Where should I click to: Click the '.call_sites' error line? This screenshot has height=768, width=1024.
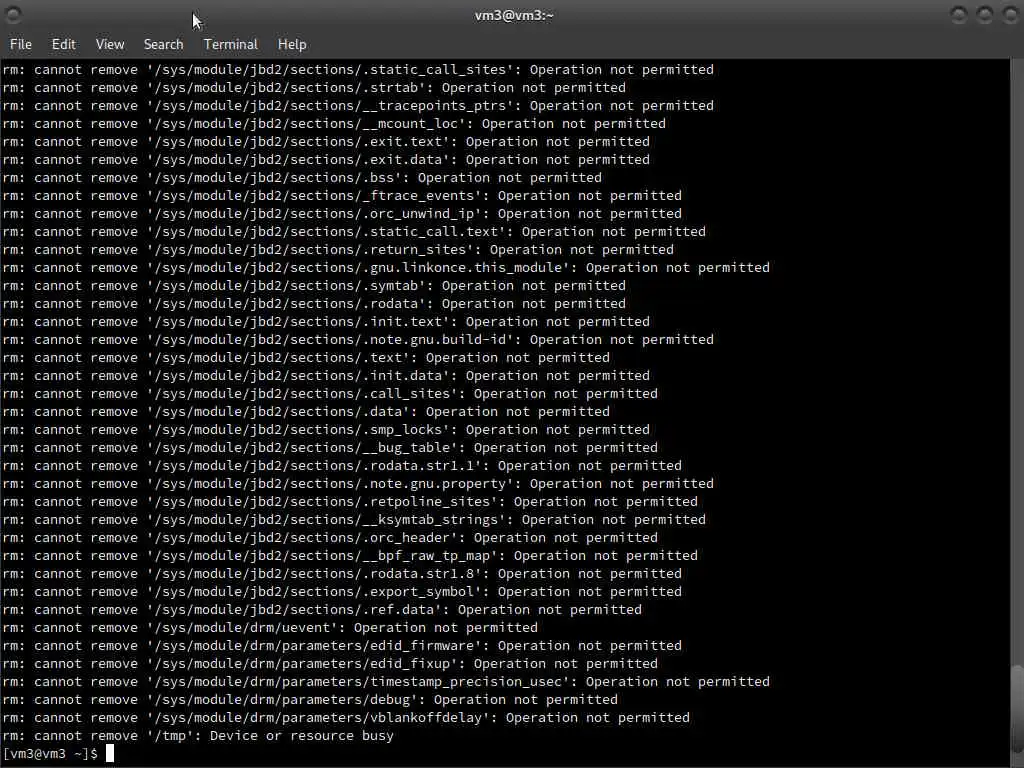pos(330,393)
